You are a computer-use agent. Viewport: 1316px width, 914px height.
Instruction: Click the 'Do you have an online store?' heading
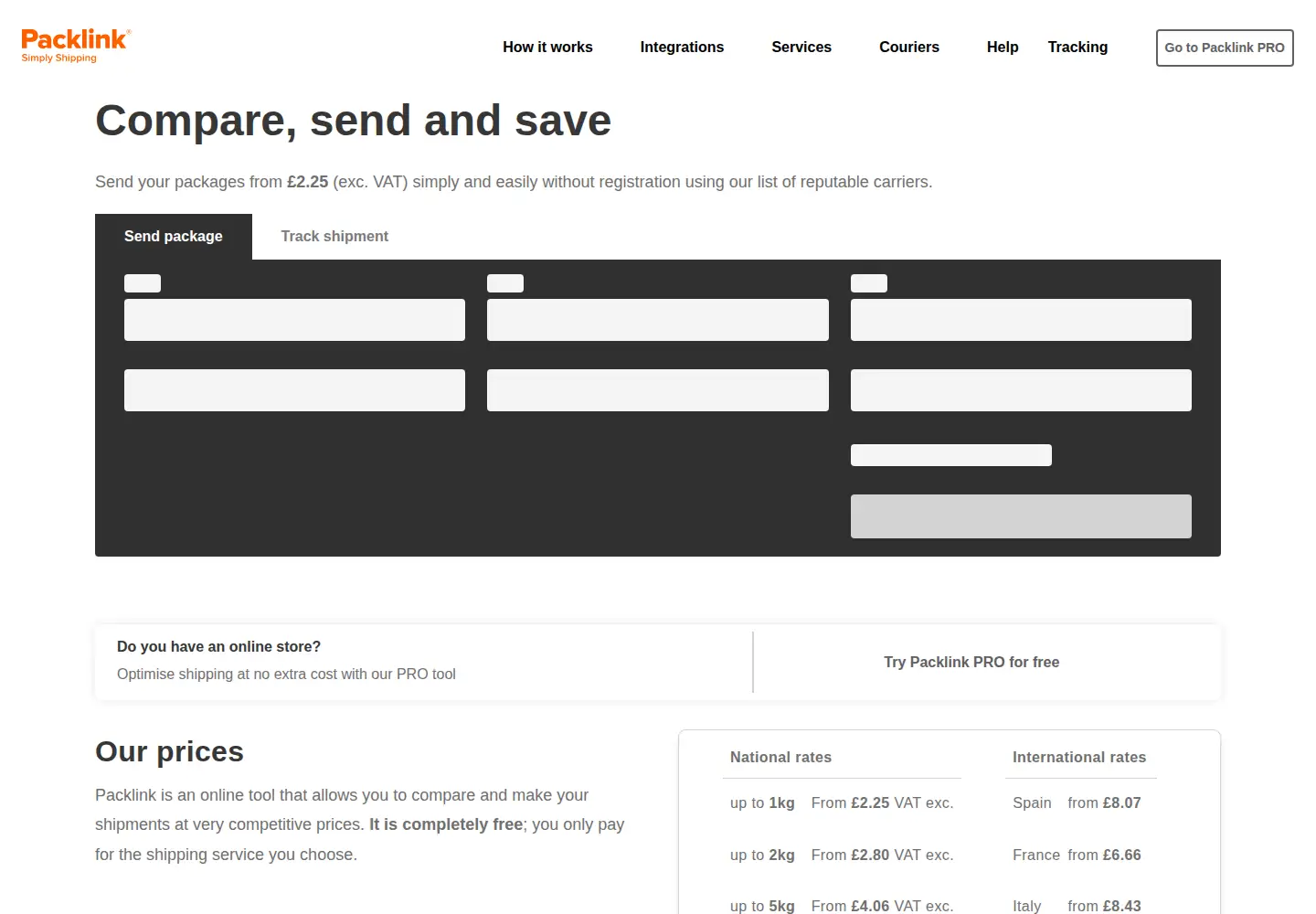218,646
